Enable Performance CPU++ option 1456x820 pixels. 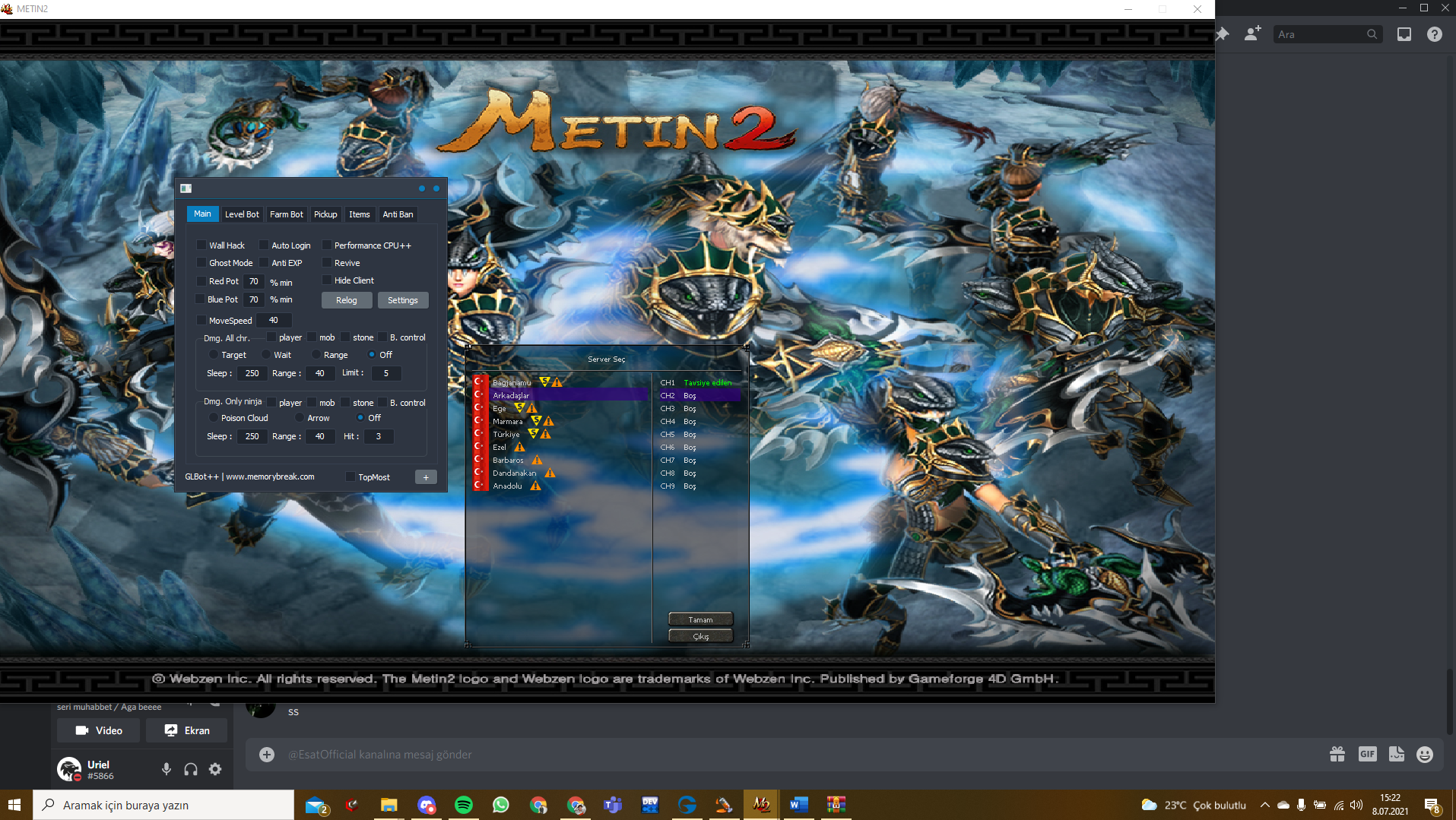coord(327,245)
